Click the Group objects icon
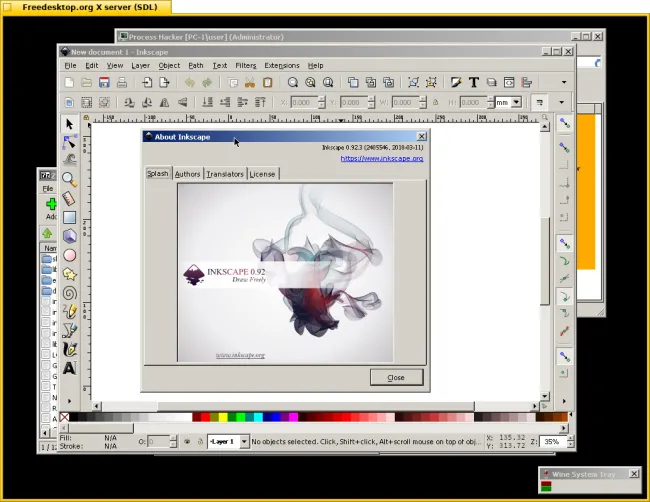 pyautogui.click(x=413, y=82)
